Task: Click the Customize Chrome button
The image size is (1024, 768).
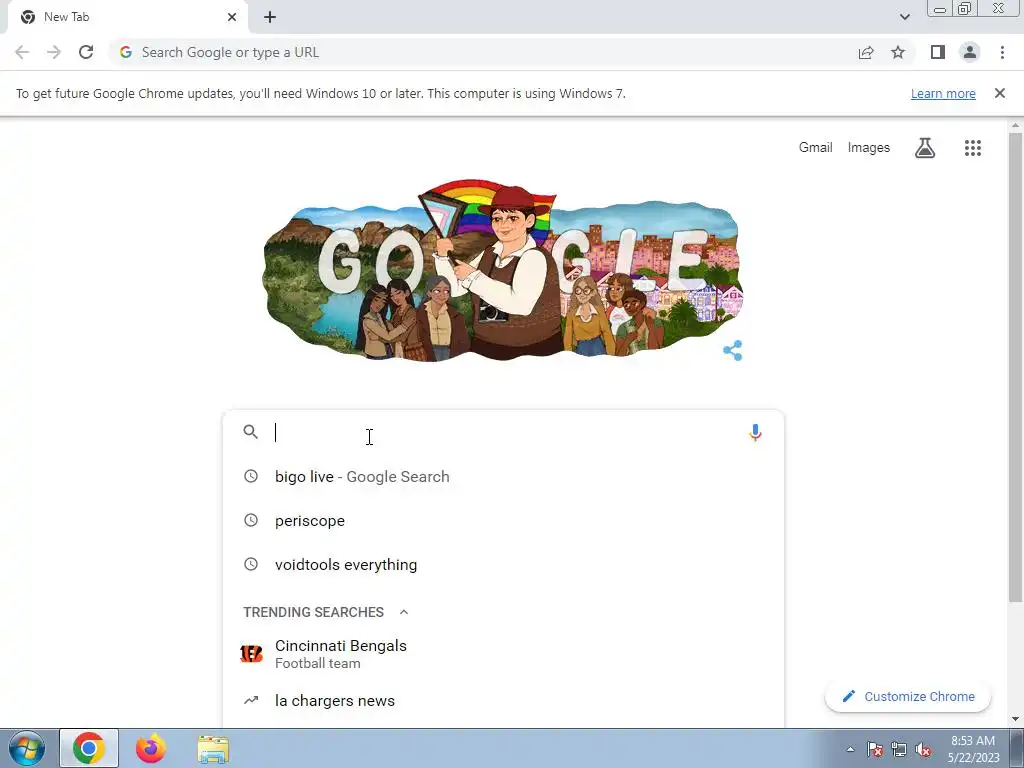Action: [x=908, y=696]
